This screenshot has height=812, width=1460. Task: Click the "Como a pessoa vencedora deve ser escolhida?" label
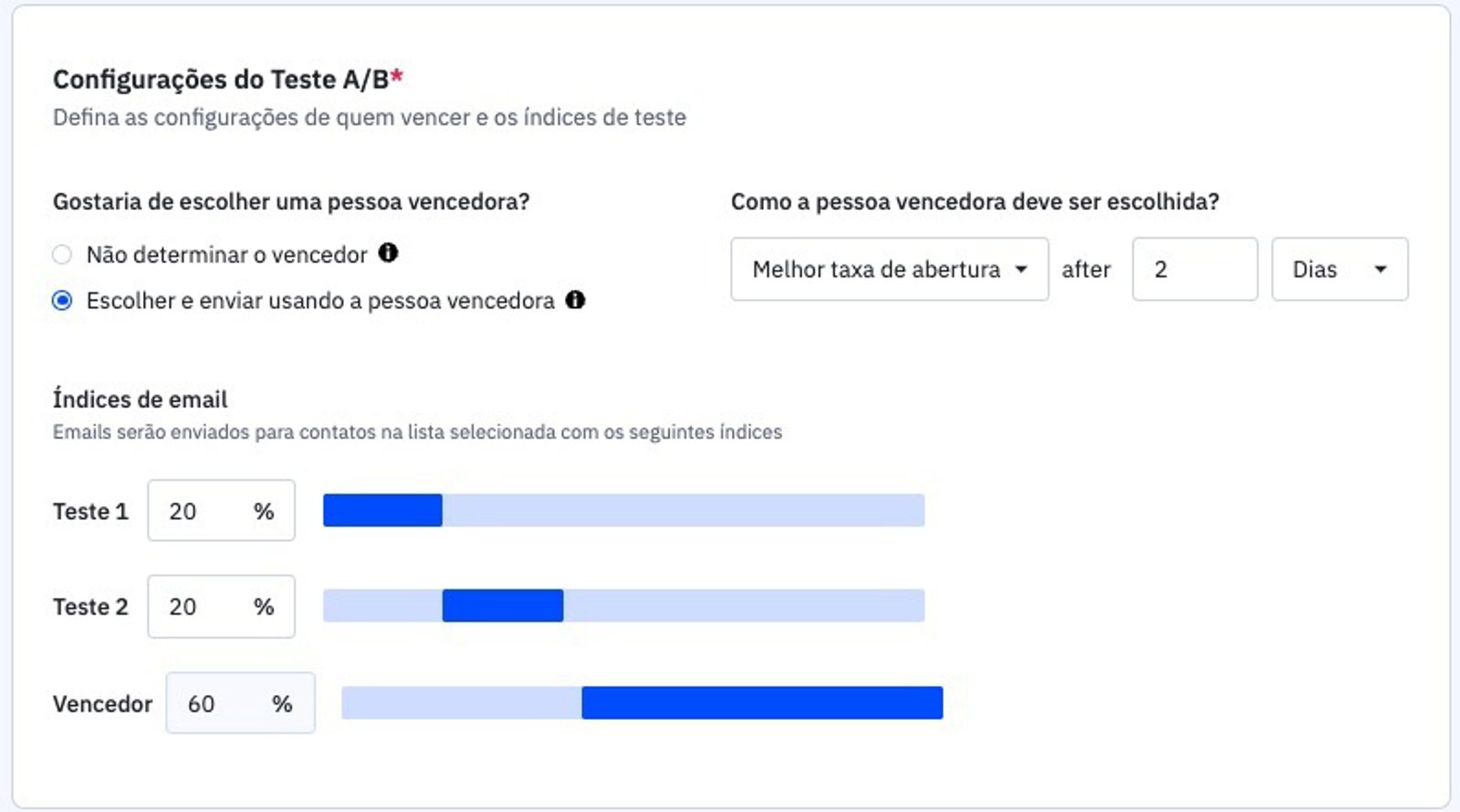(x=975, y=202)
